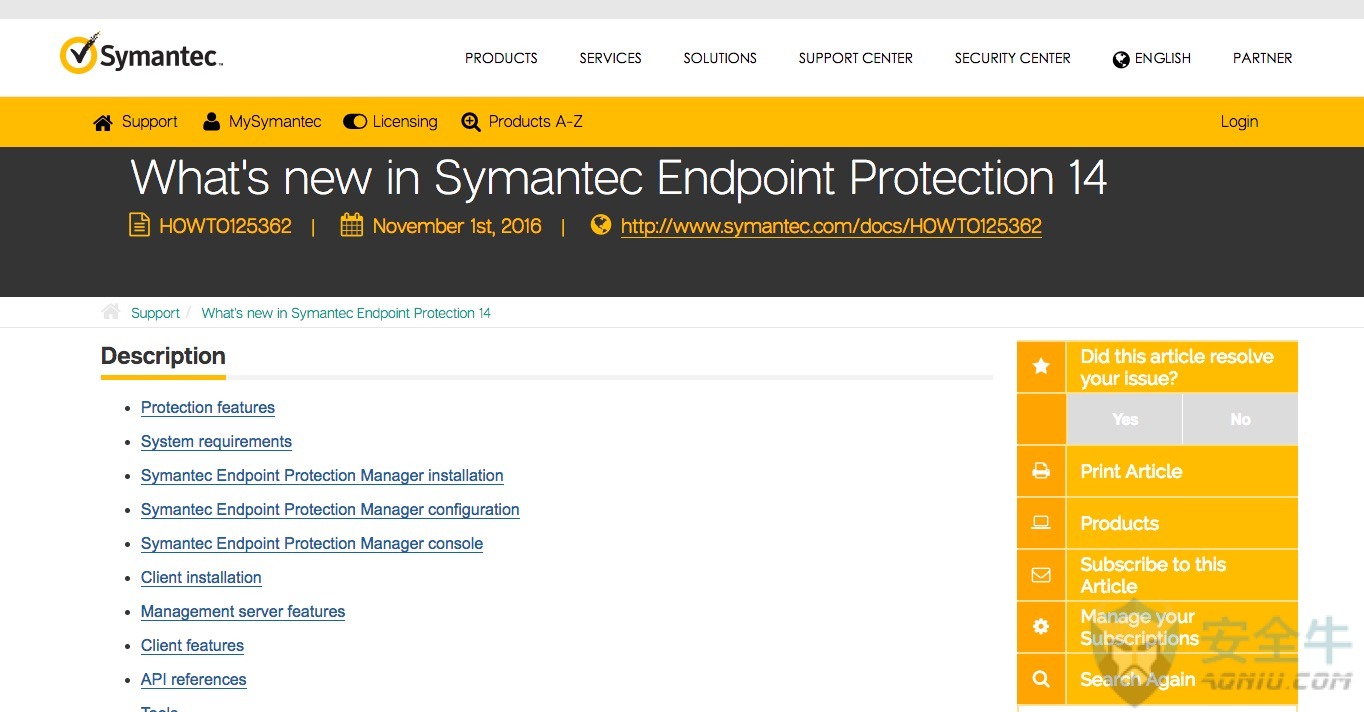Click the laptop icon beside Products

tap(1041, 523)
